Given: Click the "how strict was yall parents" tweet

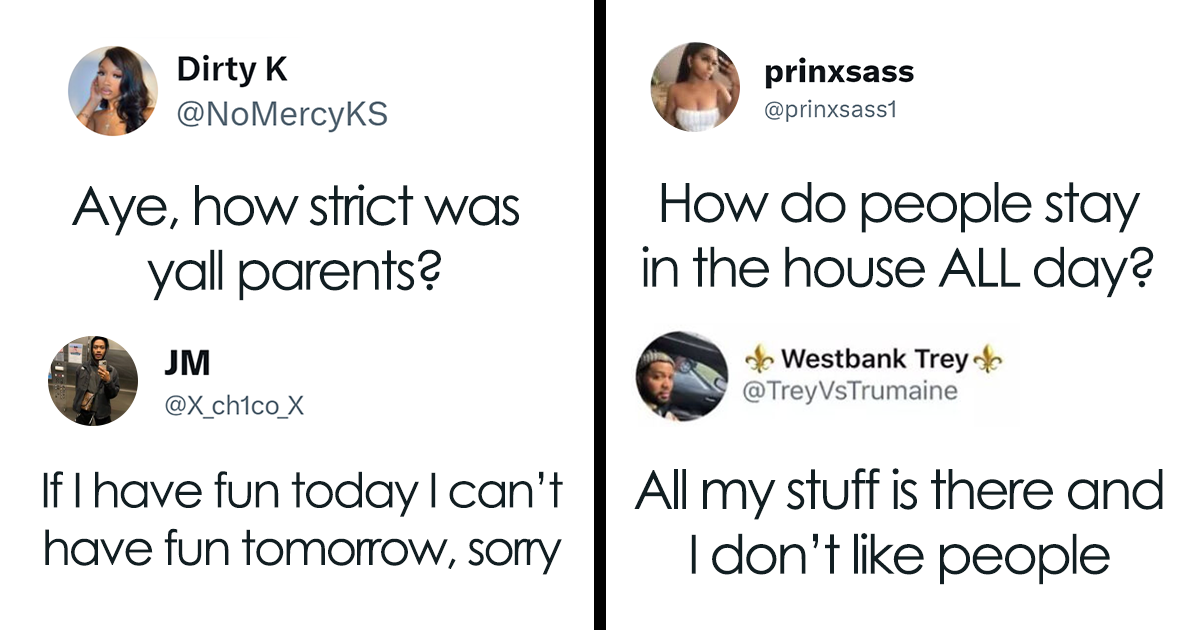Looking at the screenshot, I should tap(294, 239).
